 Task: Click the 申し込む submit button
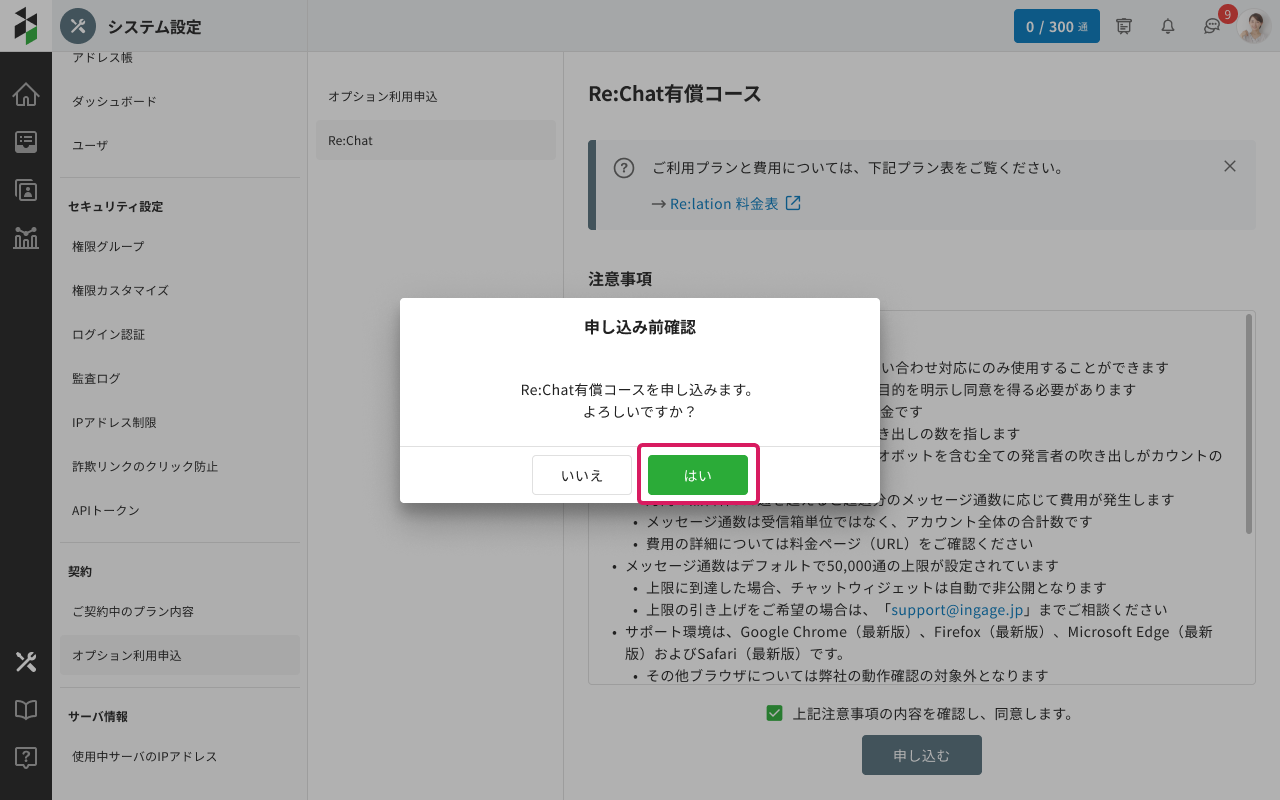922,755
